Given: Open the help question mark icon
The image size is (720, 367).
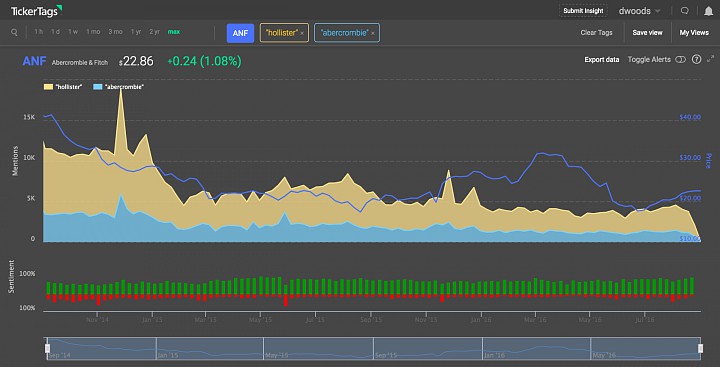Looking at the screenshot, I should (x=696, y=59).
